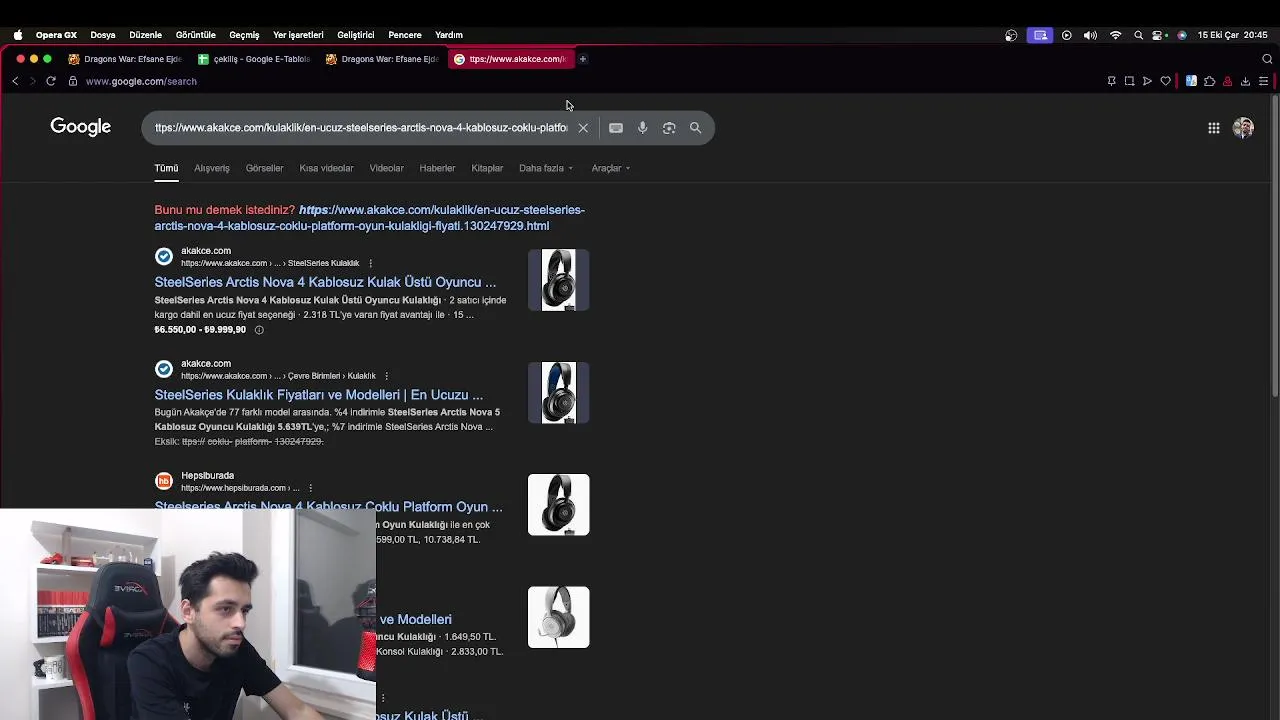Switch to the Görseller tab
This screenshot has height=720, width=1280.
pyautogui.click(x=264, y=168)
